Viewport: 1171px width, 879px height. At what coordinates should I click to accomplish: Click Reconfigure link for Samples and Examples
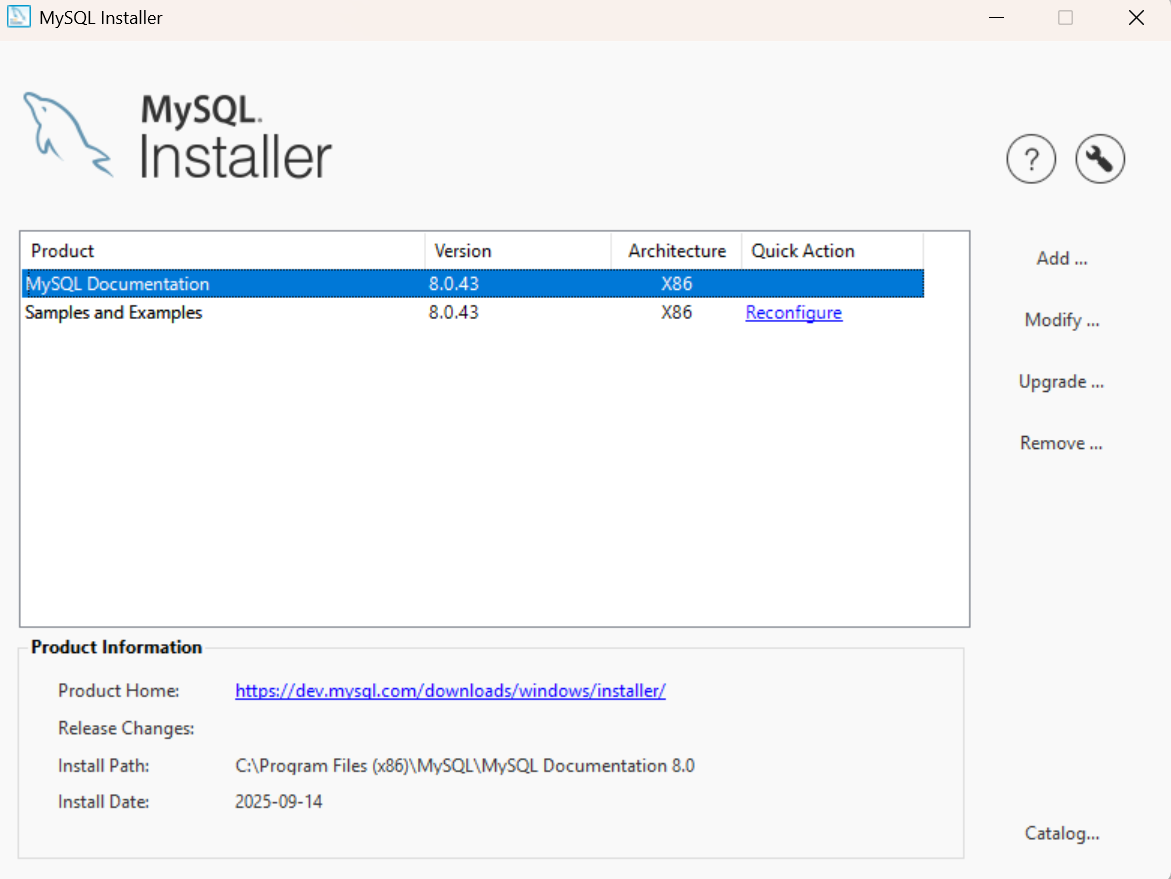(x=793, y=313)
